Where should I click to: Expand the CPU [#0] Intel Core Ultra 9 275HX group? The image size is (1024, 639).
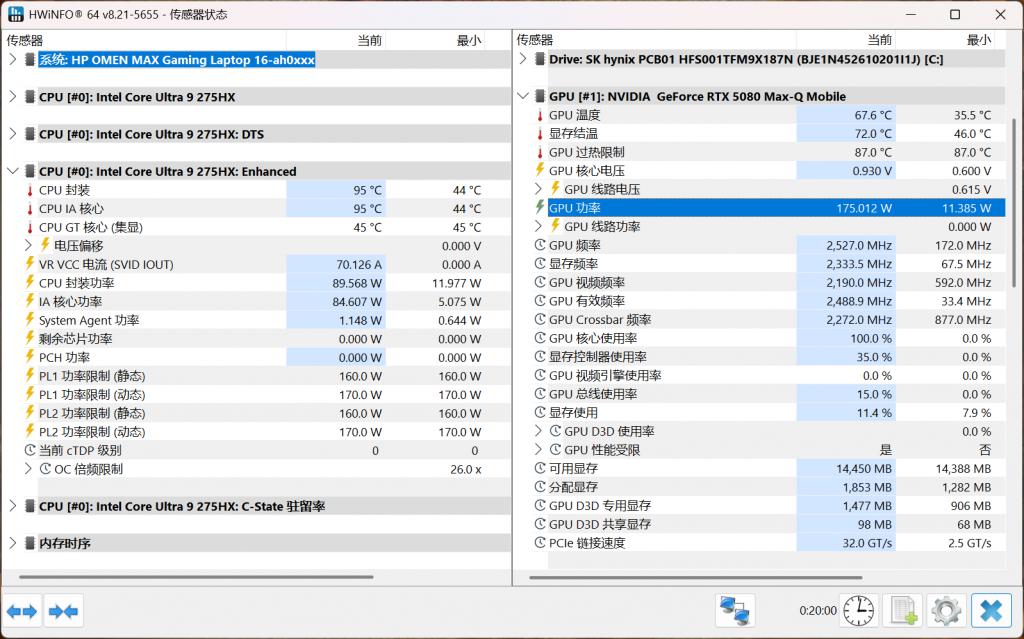point(12,97)
